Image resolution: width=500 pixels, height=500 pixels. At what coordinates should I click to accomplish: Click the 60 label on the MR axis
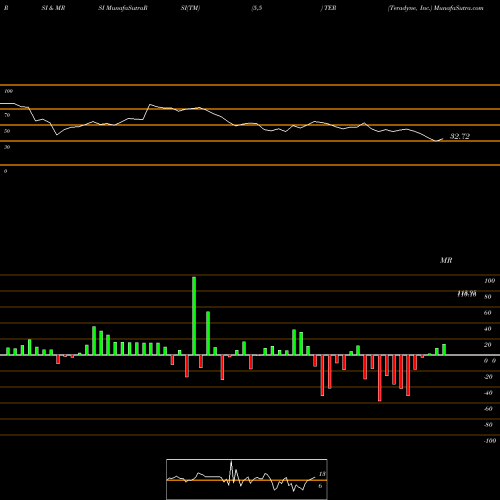pos(488,313)
